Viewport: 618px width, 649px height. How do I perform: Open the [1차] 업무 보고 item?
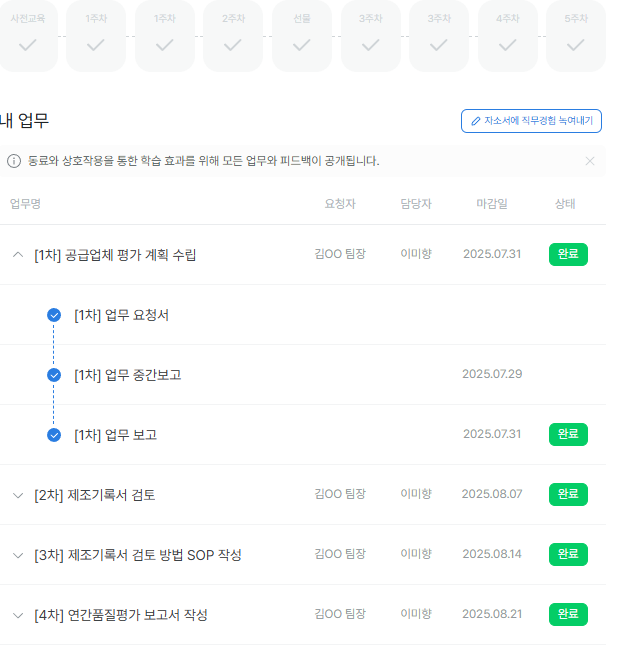[x=115, y=435]
